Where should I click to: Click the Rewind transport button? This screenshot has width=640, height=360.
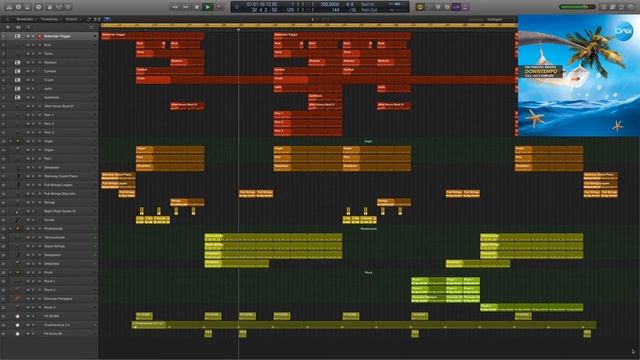point(175,7)
